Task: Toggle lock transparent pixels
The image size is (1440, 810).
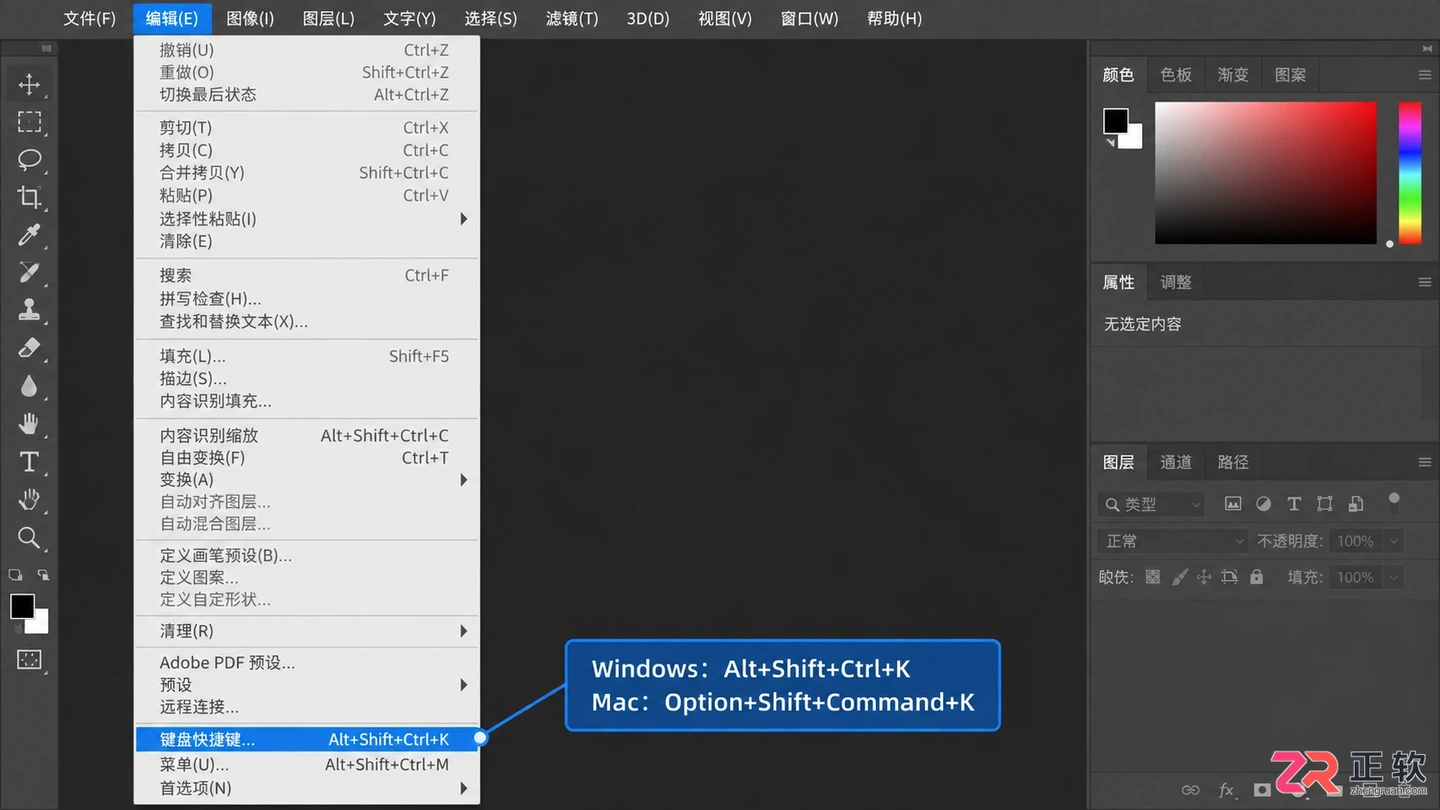Action: [x=1153, y=577]
